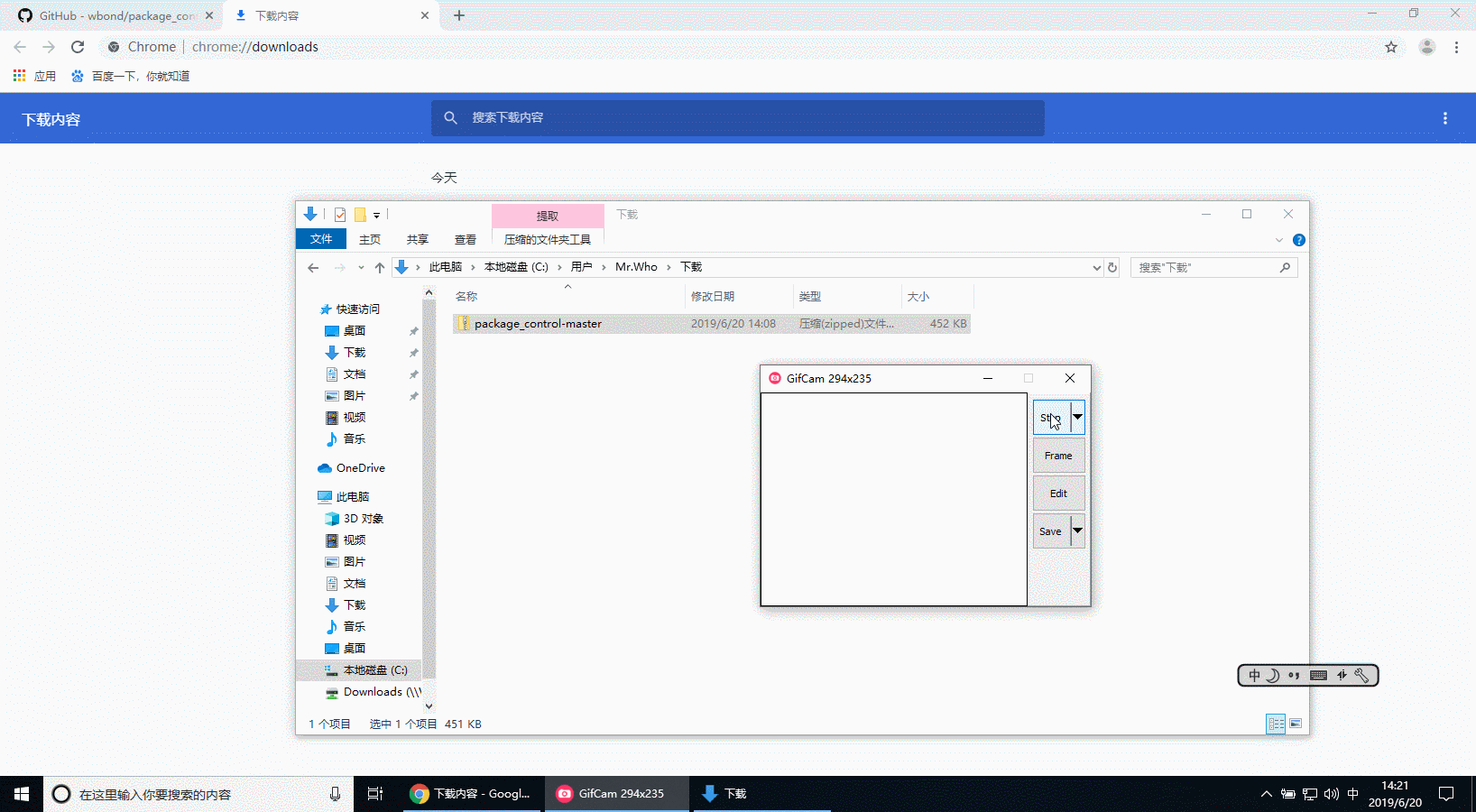
Task: Click the microphone icon in taskbar search
Action: coord(335,794)
